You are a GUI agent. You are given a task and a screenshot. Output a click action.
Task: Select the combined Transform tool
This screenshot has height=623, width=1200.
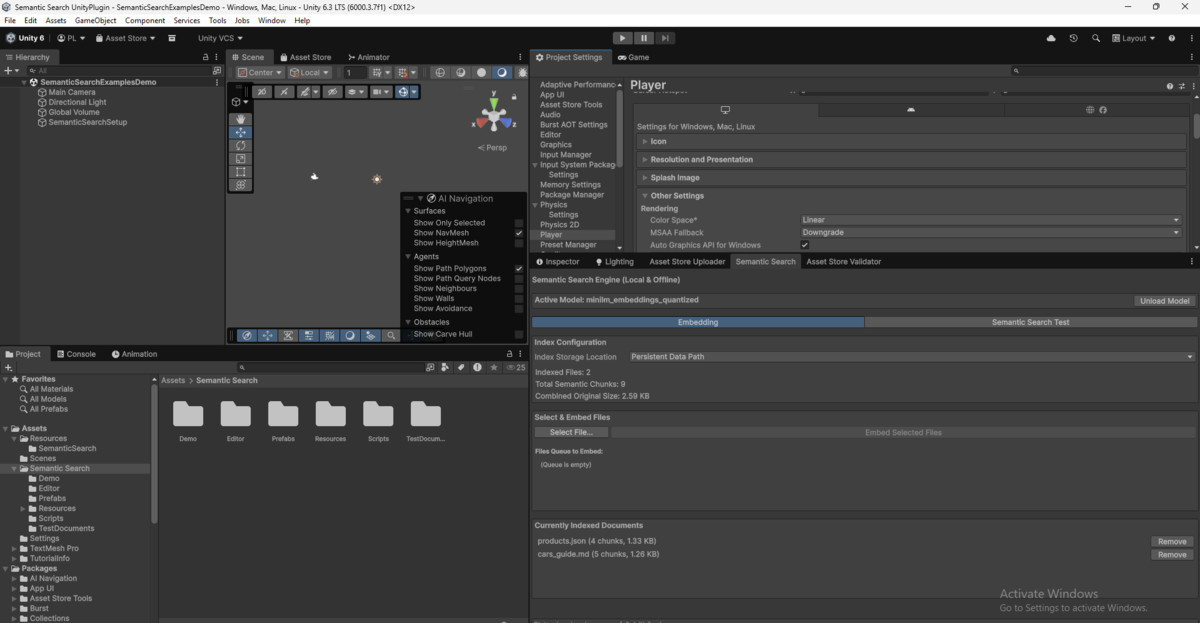(240, 185)
